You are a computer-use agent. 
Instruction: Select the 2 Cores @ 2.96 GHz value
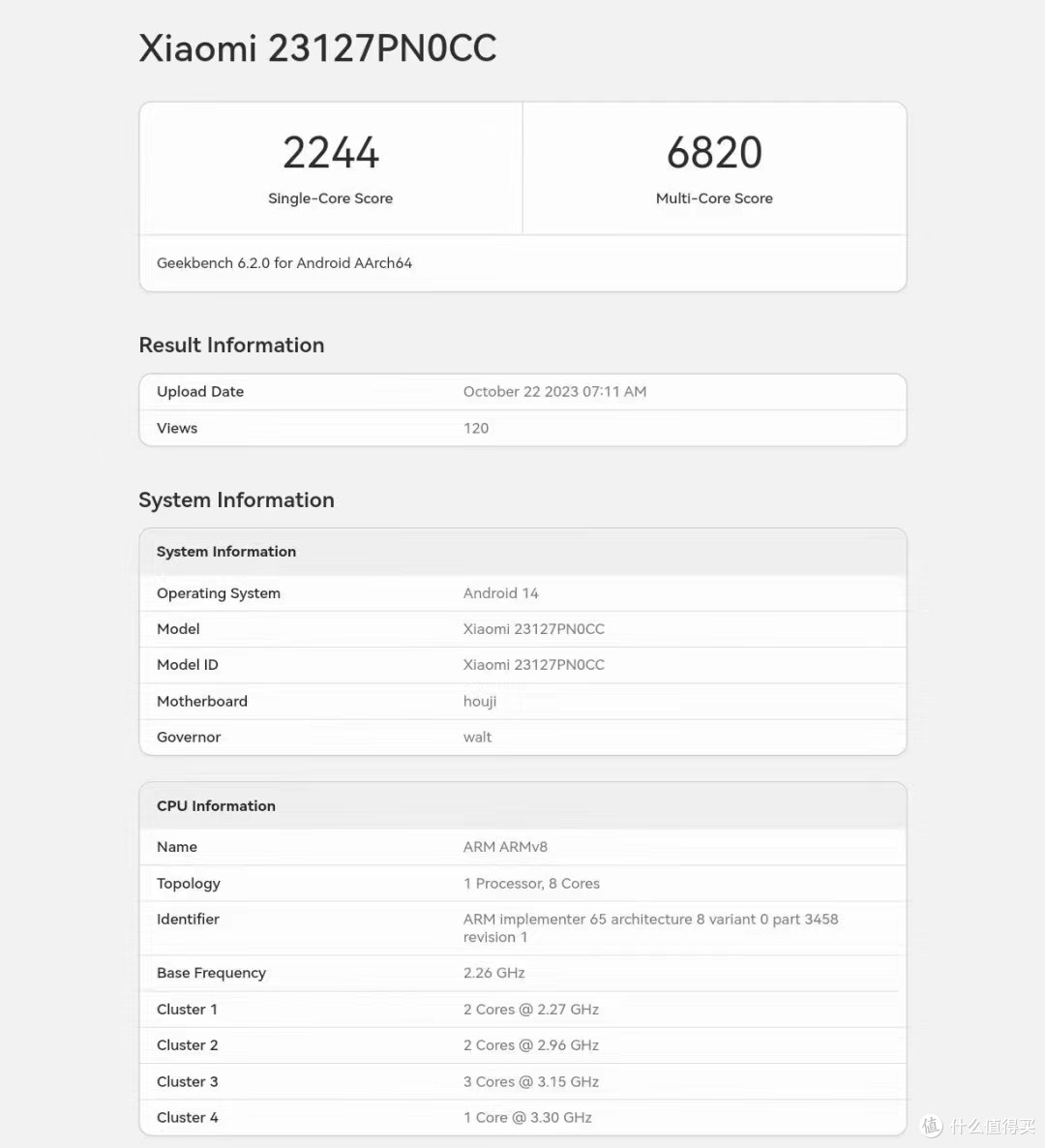(x=530, y=1045)
